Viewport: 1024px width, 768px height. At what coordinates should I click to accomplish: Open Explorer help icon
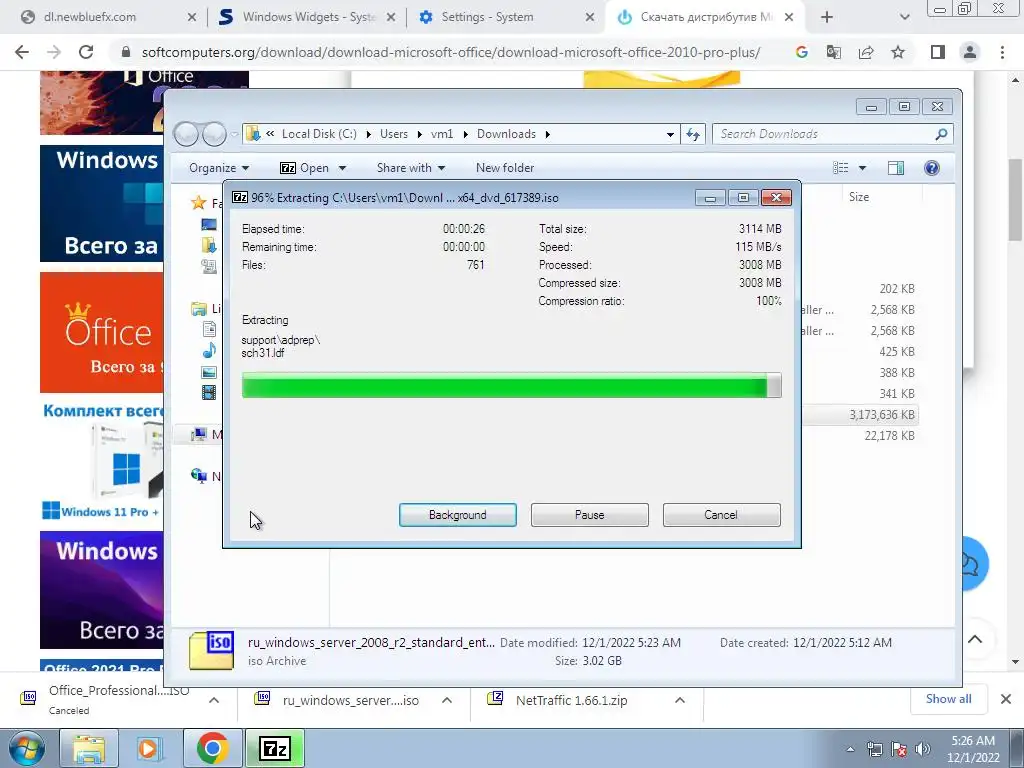point(932,168)
